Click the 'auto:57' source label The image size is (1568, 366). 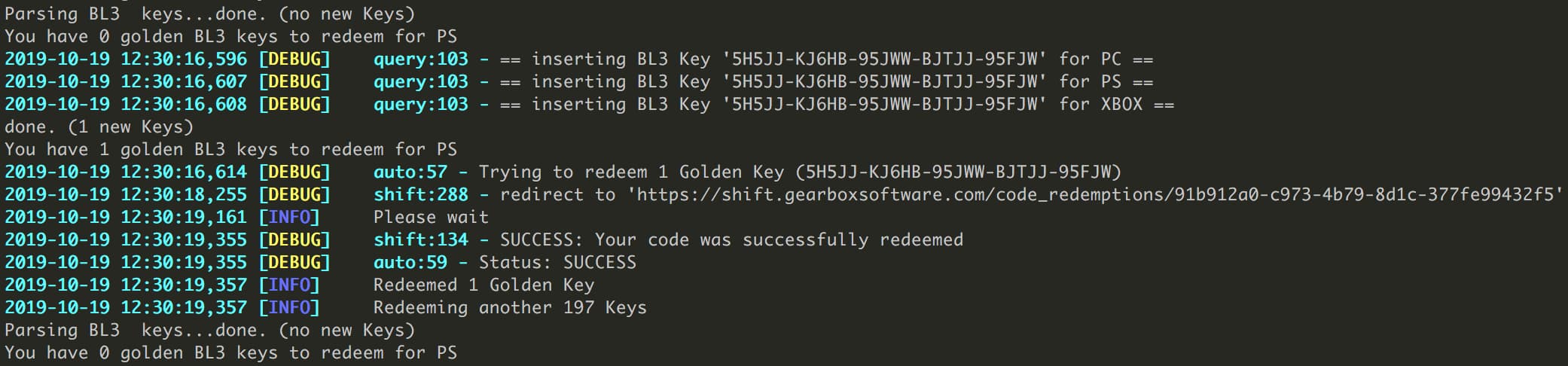point(410,172)
